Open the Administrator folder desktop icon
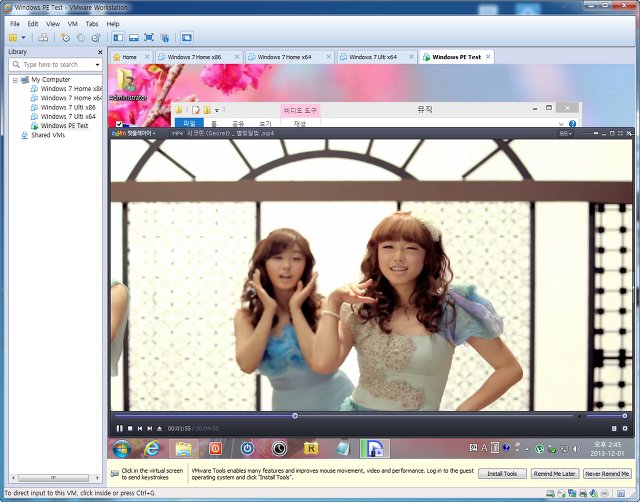 127,84
